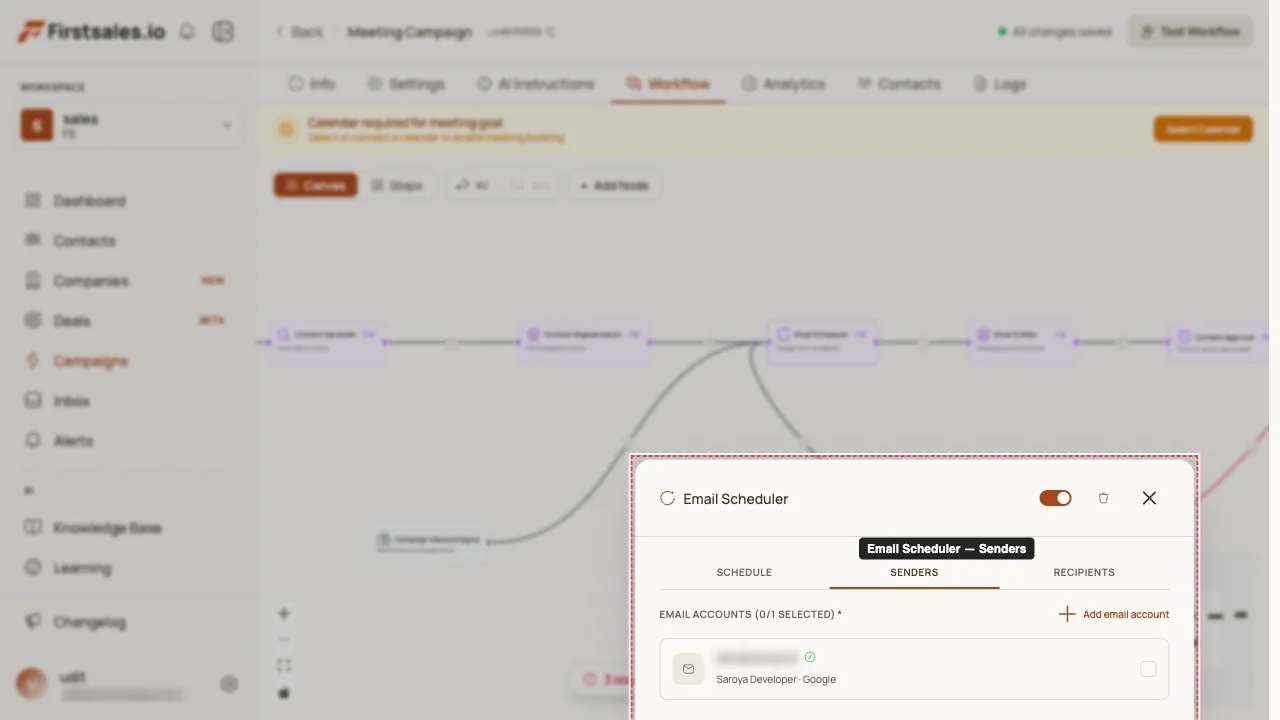Click the Select Calendar button
This screenshot has width=1280, height=720.
(x=1203, y=129)
